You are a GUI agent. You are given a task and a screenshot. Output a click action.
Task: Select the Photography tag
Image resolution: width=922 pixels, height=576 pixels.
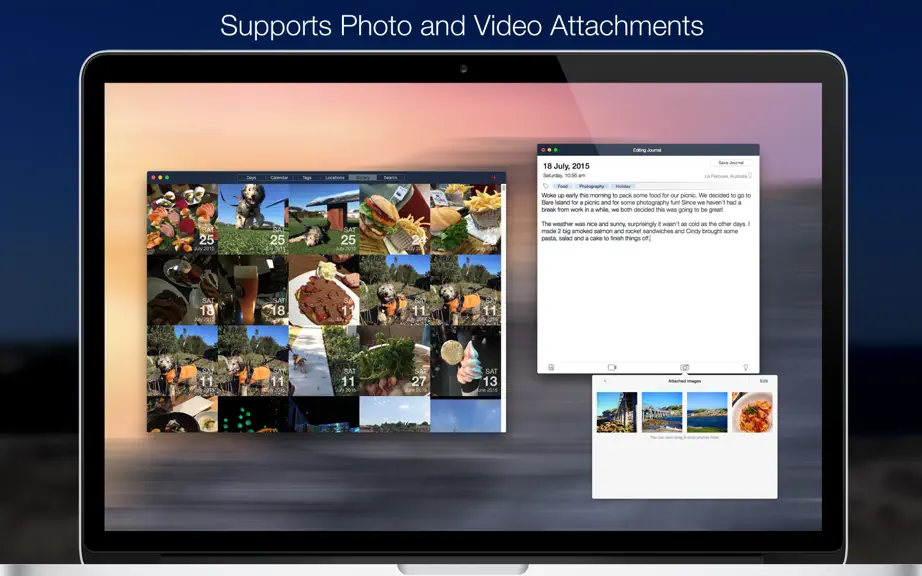(591, 186)
